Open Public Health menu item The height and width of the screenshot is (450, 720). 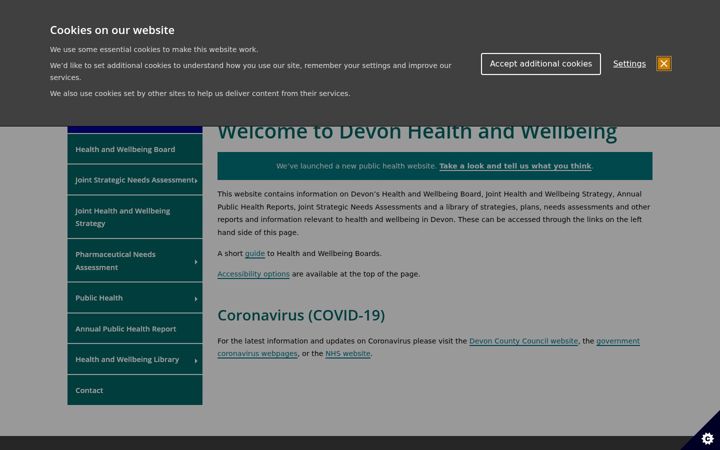tap(135, 298)
